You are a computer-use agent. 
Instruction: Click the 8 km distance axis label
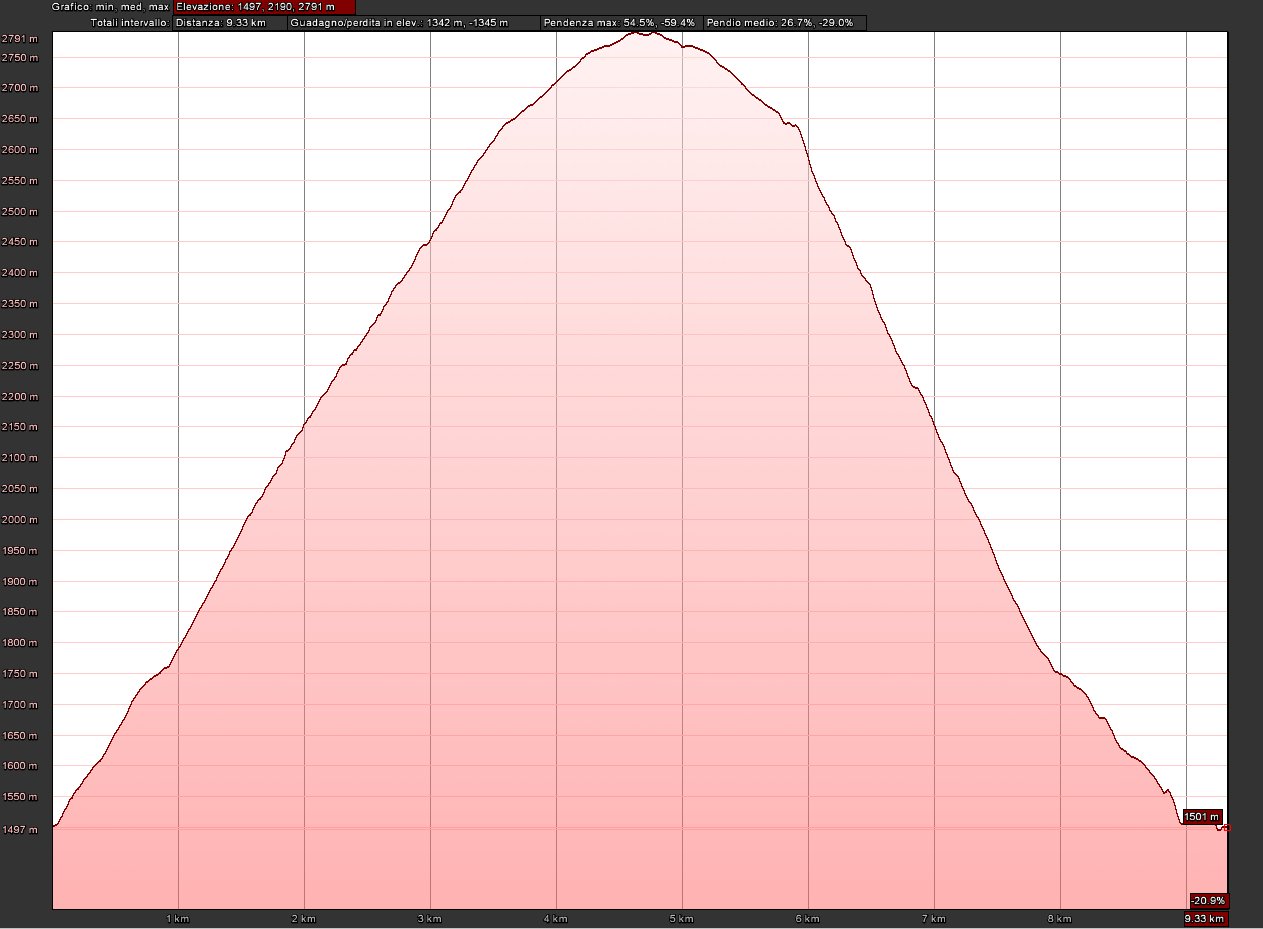click(1059, 918)
